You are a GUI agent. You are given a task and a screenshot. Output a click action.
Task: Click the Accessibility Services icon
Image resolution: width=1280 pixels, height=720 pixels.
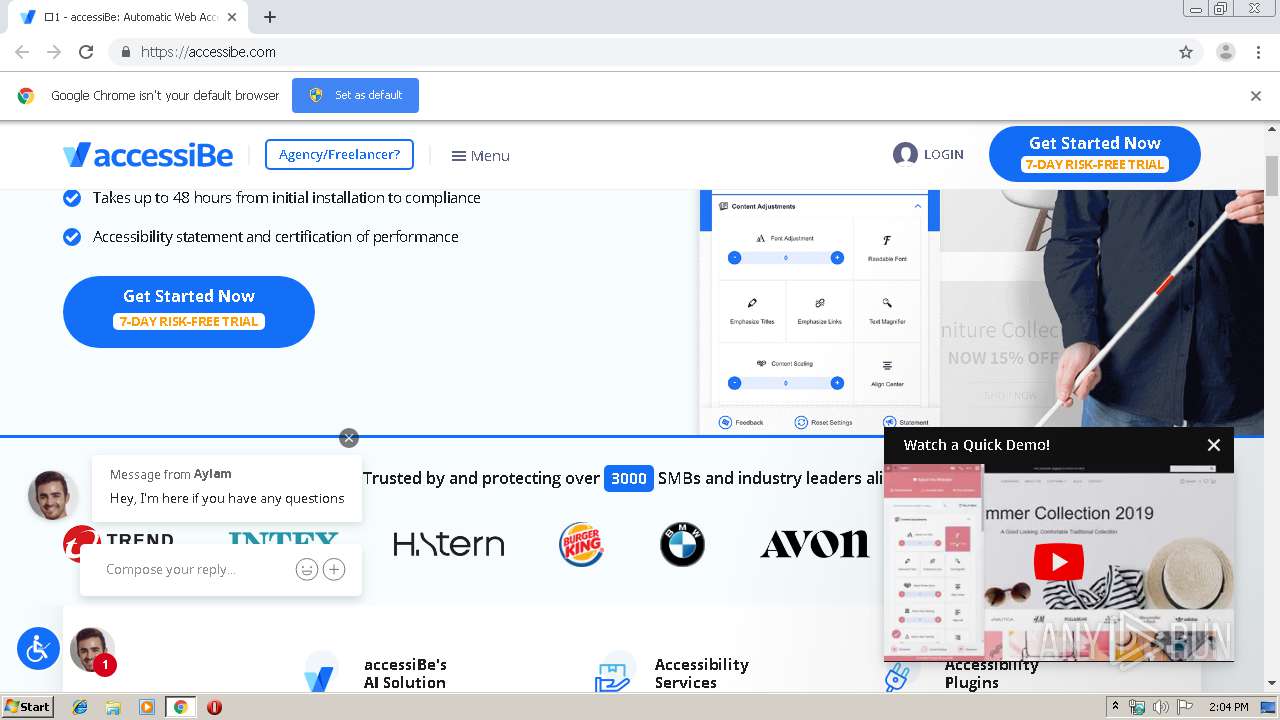[x=613, y=674]
